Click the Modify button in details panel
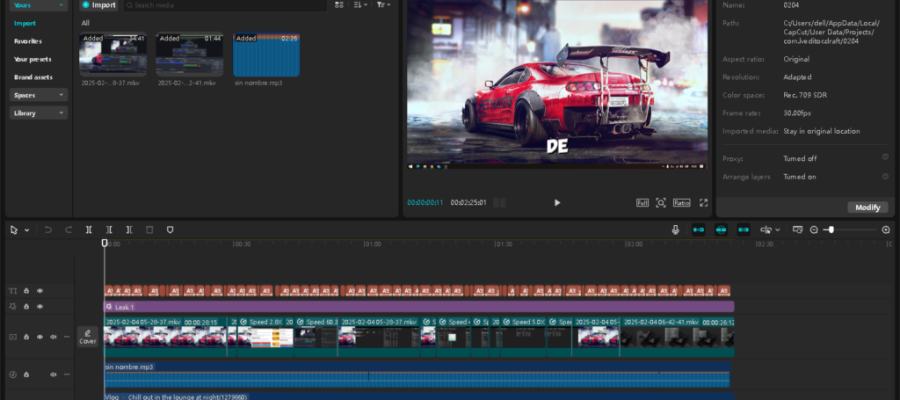The height and width of the screenshot is (400, 900). (x=867, y=207)
